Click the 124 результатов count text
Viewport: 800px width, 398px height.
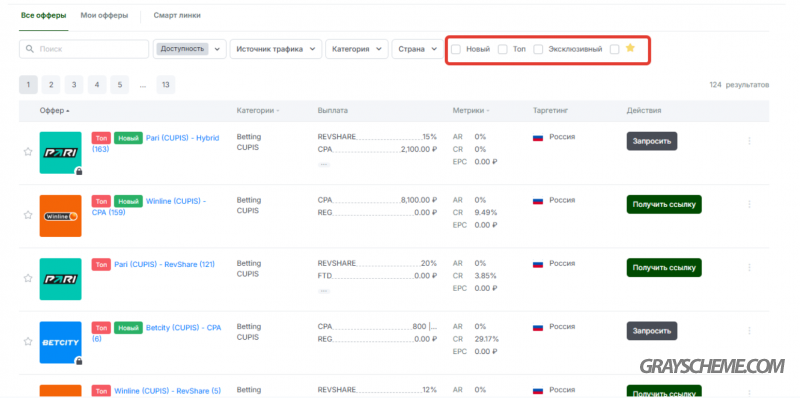point(739,85)
